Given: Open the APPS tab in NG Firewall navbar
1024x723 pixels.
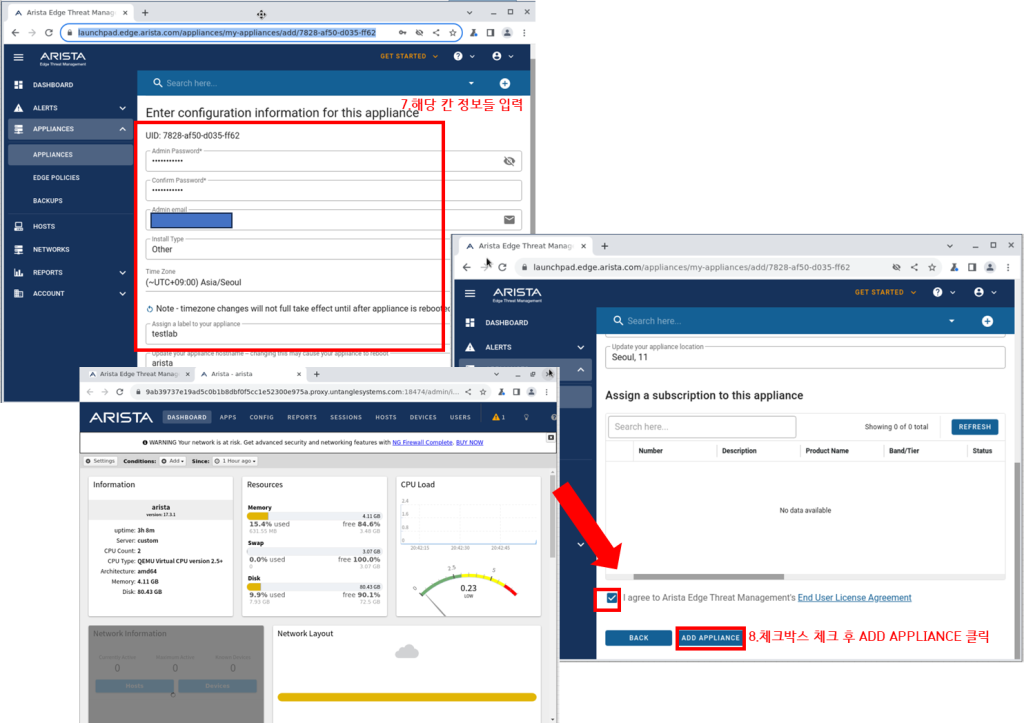Looking at the screenshot, I should coord(228,417).
